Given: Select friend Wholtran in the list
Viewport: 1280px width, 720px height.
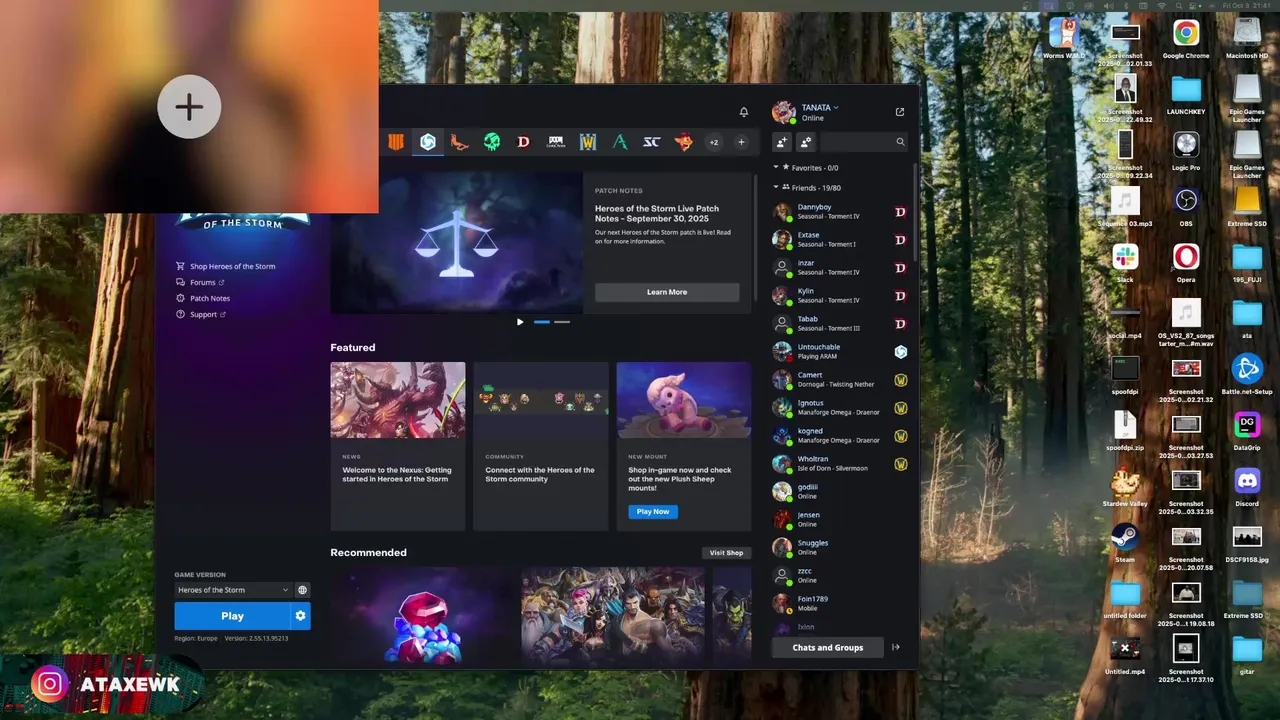Looking at the screenshot, I should click(840, 463).
